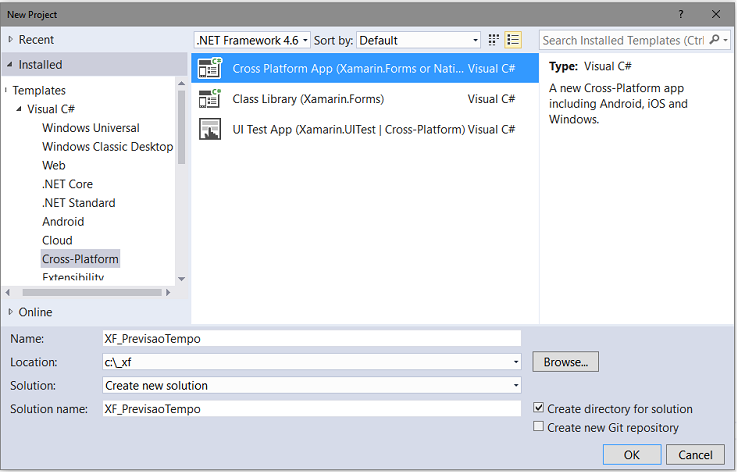Open the Location path dropdown arrow

[516, 362]
